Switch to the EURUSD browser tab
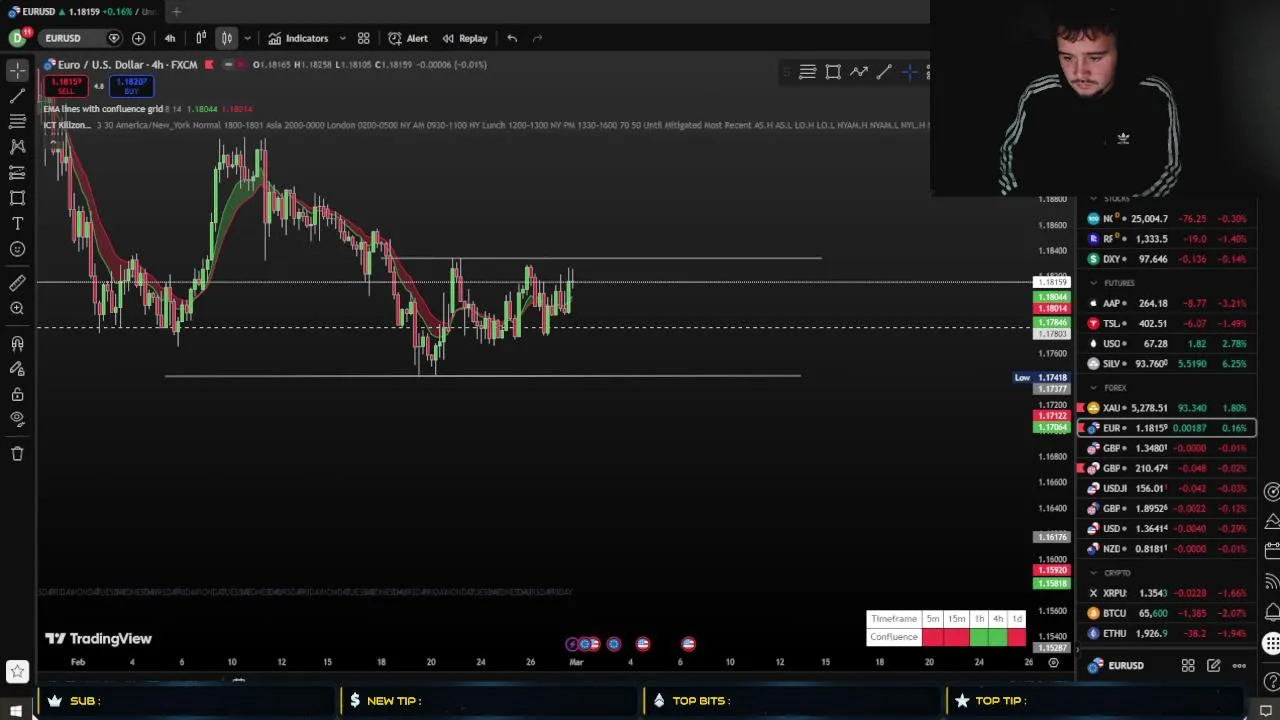The width and height of the screenshot is (1280, 720). point(82,11)
